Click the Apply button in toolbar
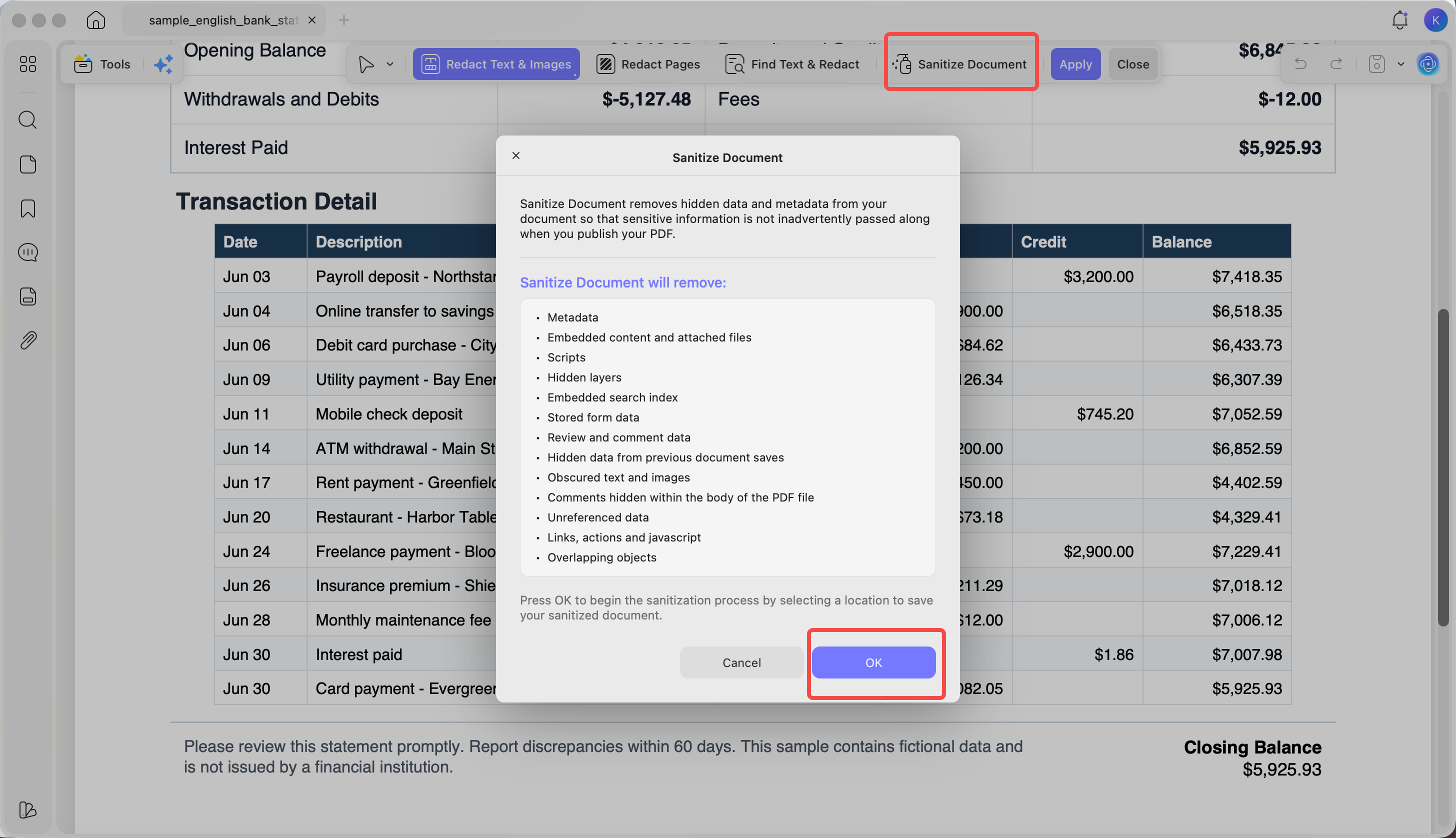 (1075, 64)
